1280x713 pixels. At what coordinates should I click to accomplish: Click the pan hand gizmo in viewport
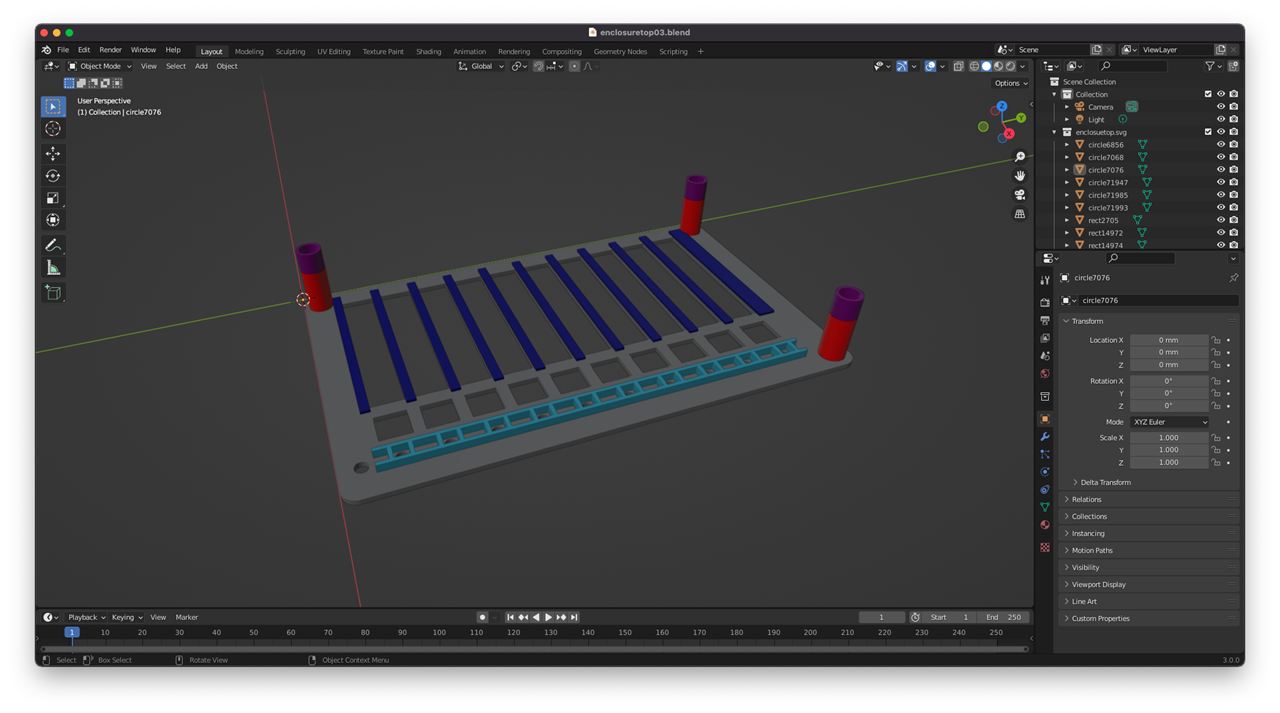click(1020, 176)
